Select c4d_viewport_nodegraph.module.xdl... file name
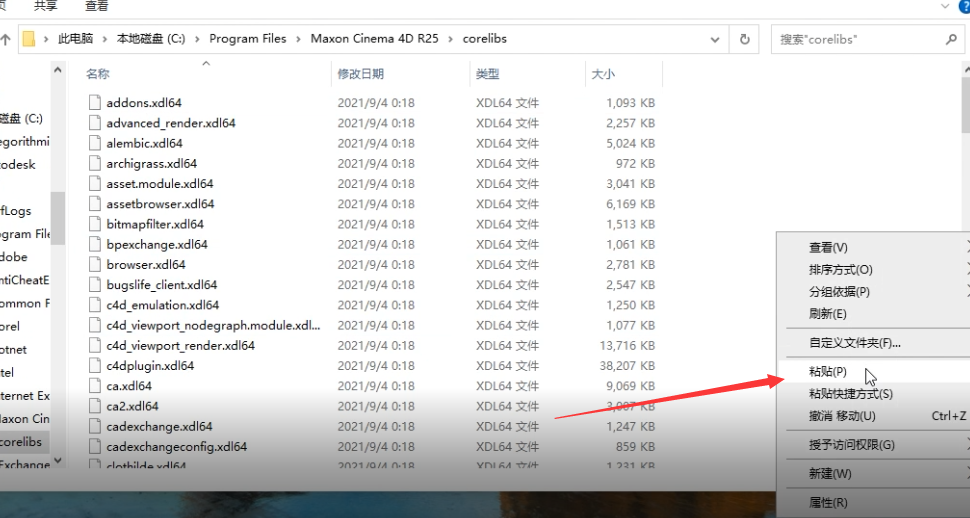This screenshot has height=518, width=970. 213,325
